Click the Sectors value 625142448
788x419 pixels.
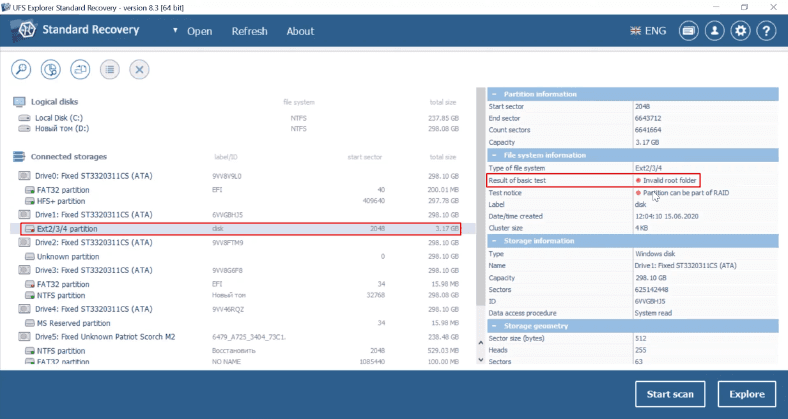point(650,290)
